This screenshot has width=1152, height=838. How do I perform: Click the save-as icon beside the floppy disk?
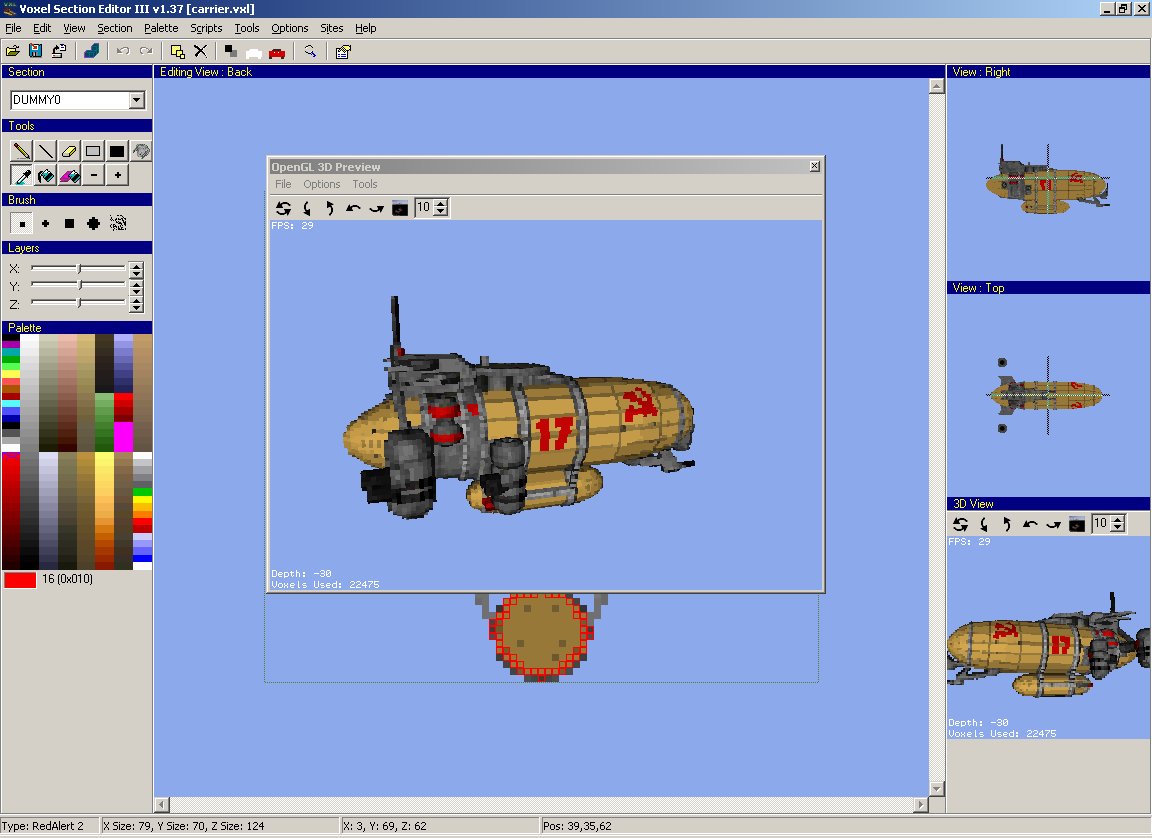59,51
